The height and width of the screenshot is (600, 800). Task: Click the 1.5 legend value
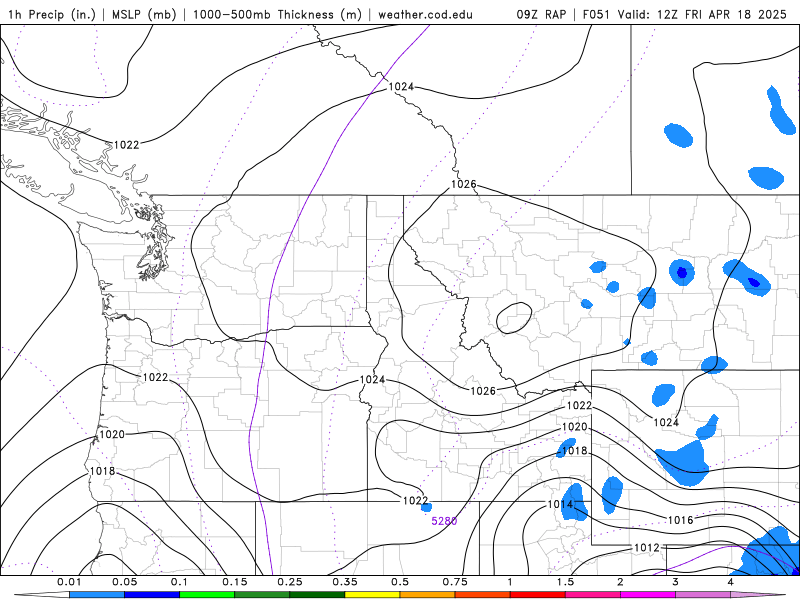tap(565, 582)
